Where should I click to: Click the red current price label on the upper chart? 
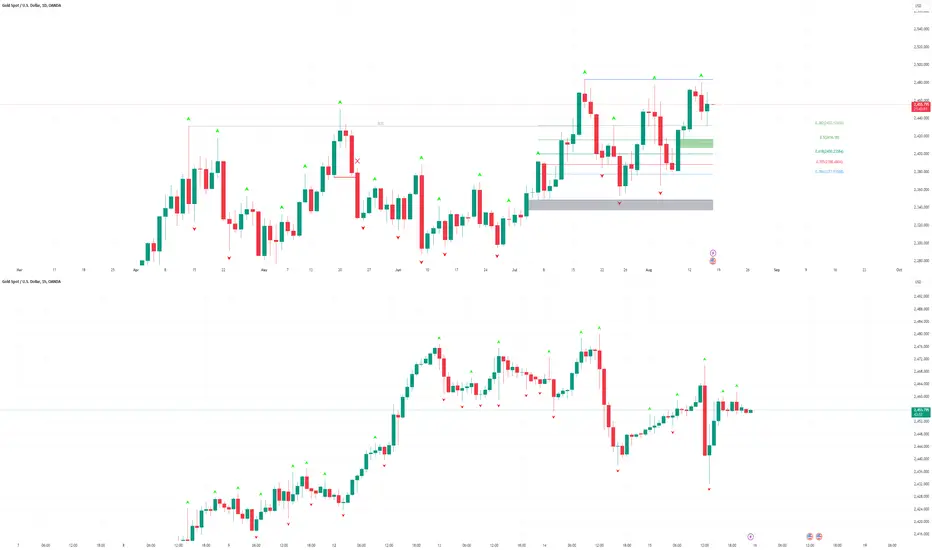[x=917, y=105]
